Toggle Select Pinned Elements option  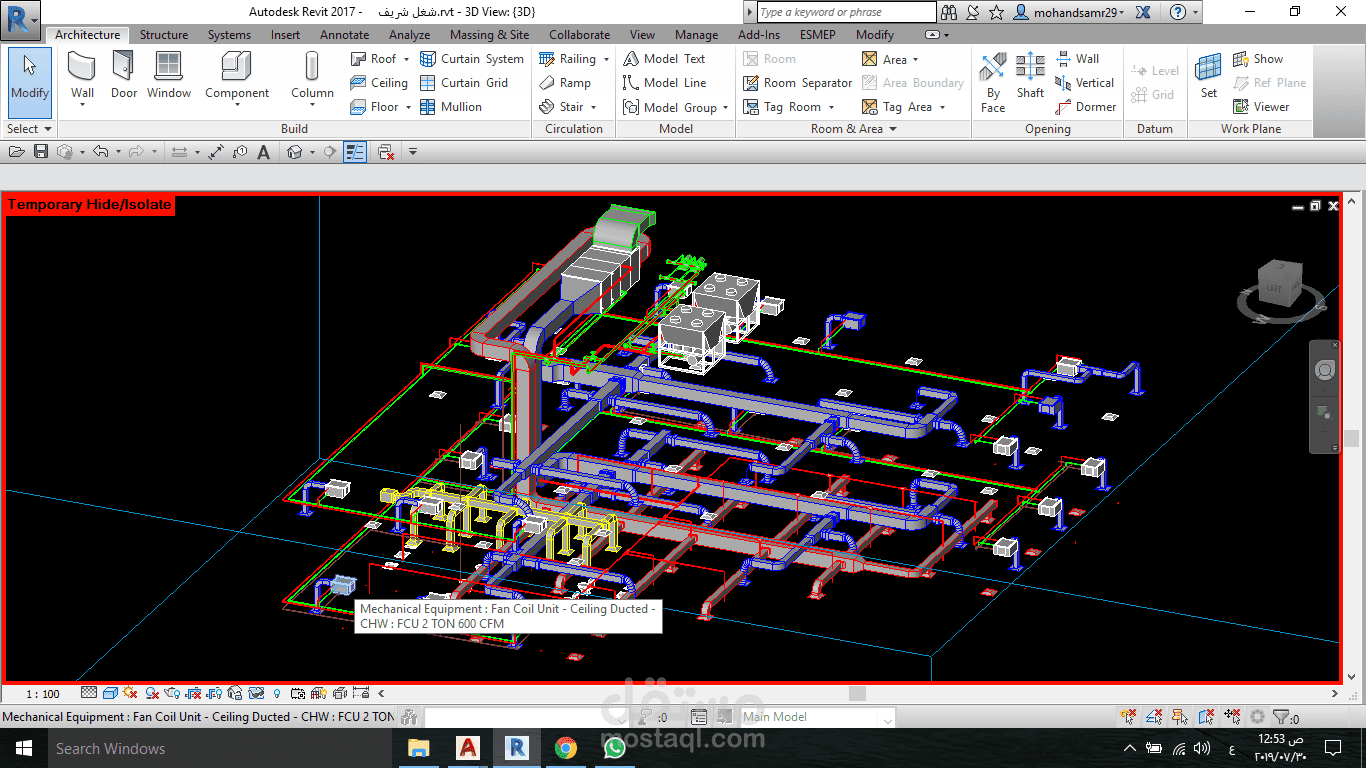pos(1181,717)
